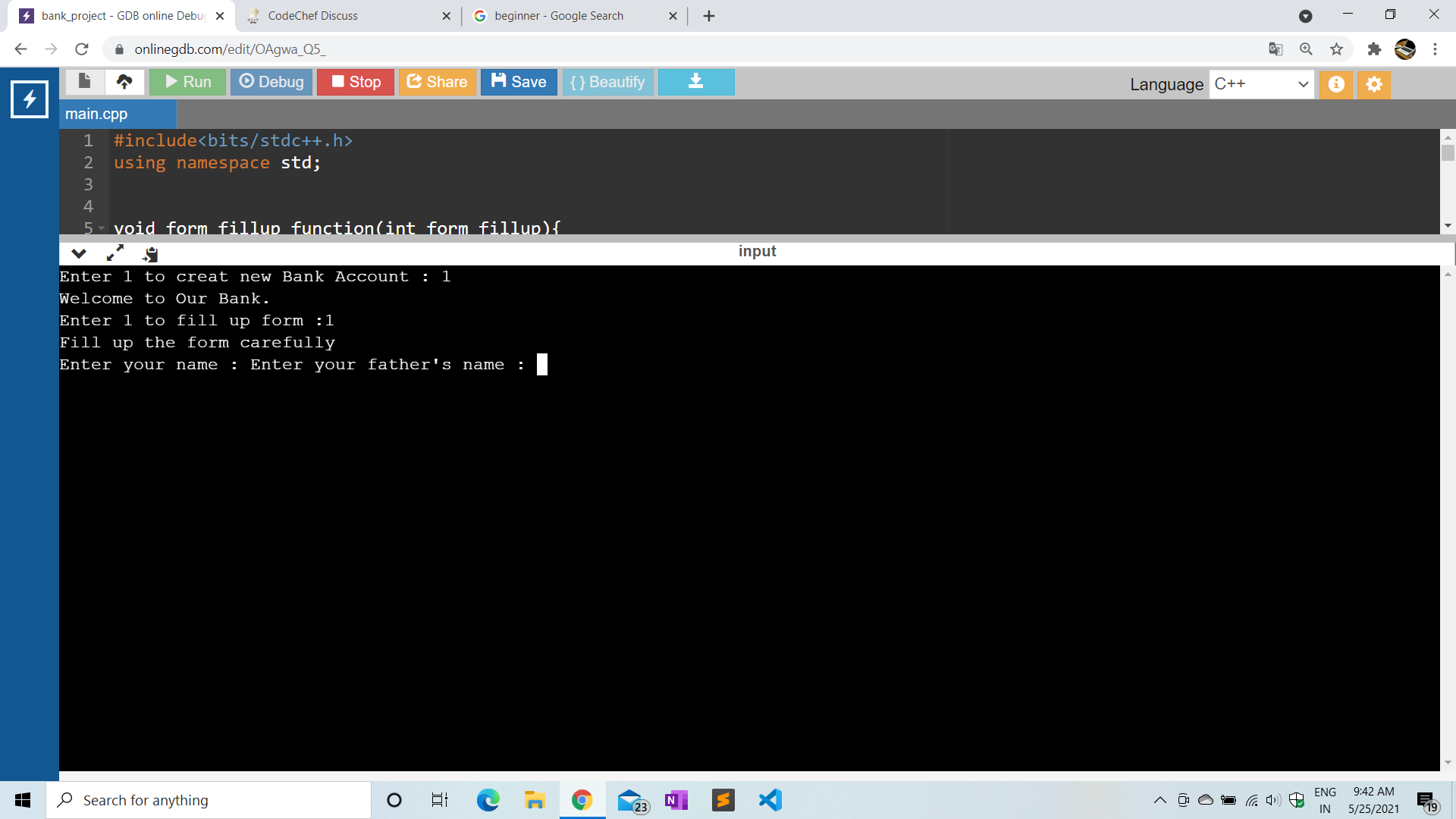The height and width of the screenshot is (819, 1456).
Task: Open the Language C++ dropdown
Action: [1261, 84]
